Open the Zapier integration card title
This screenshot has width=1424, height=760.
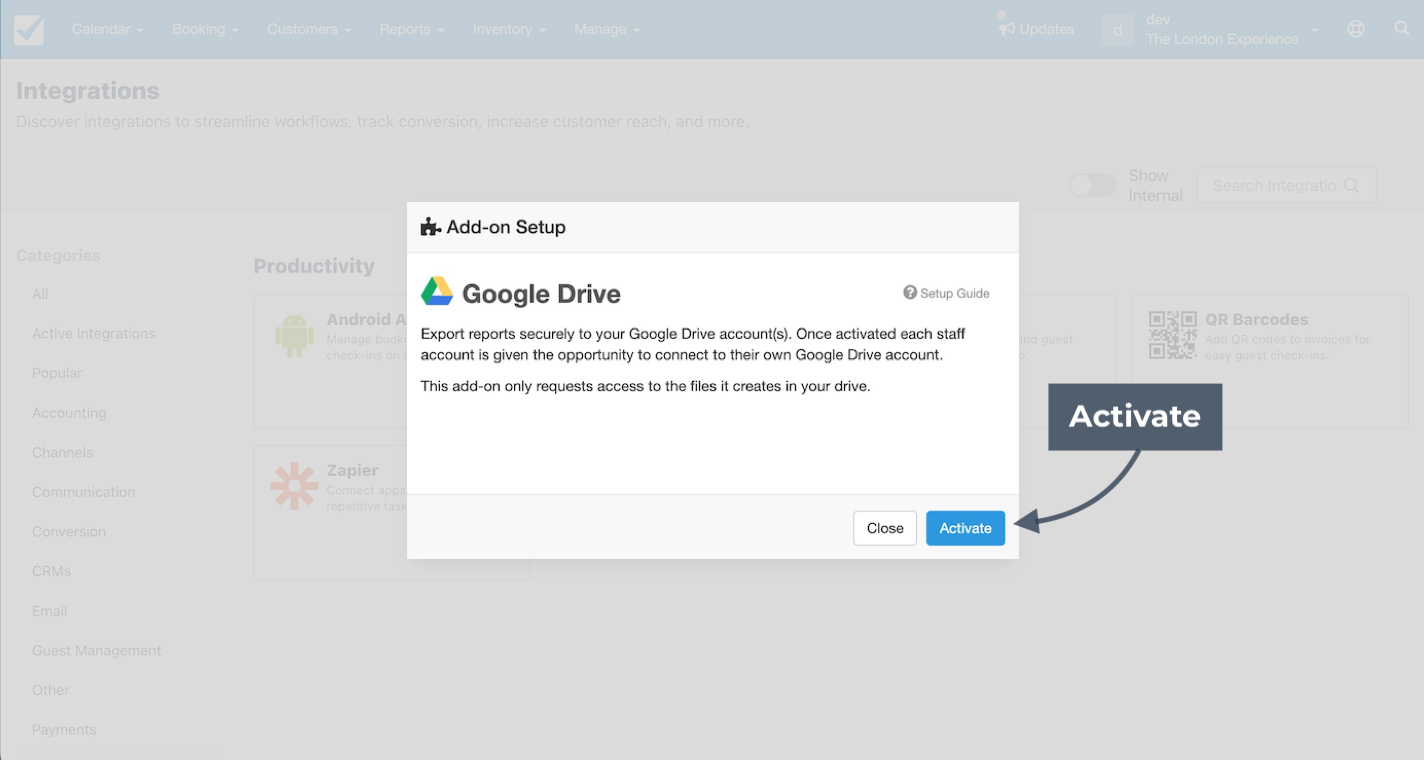tap(352, 470)
